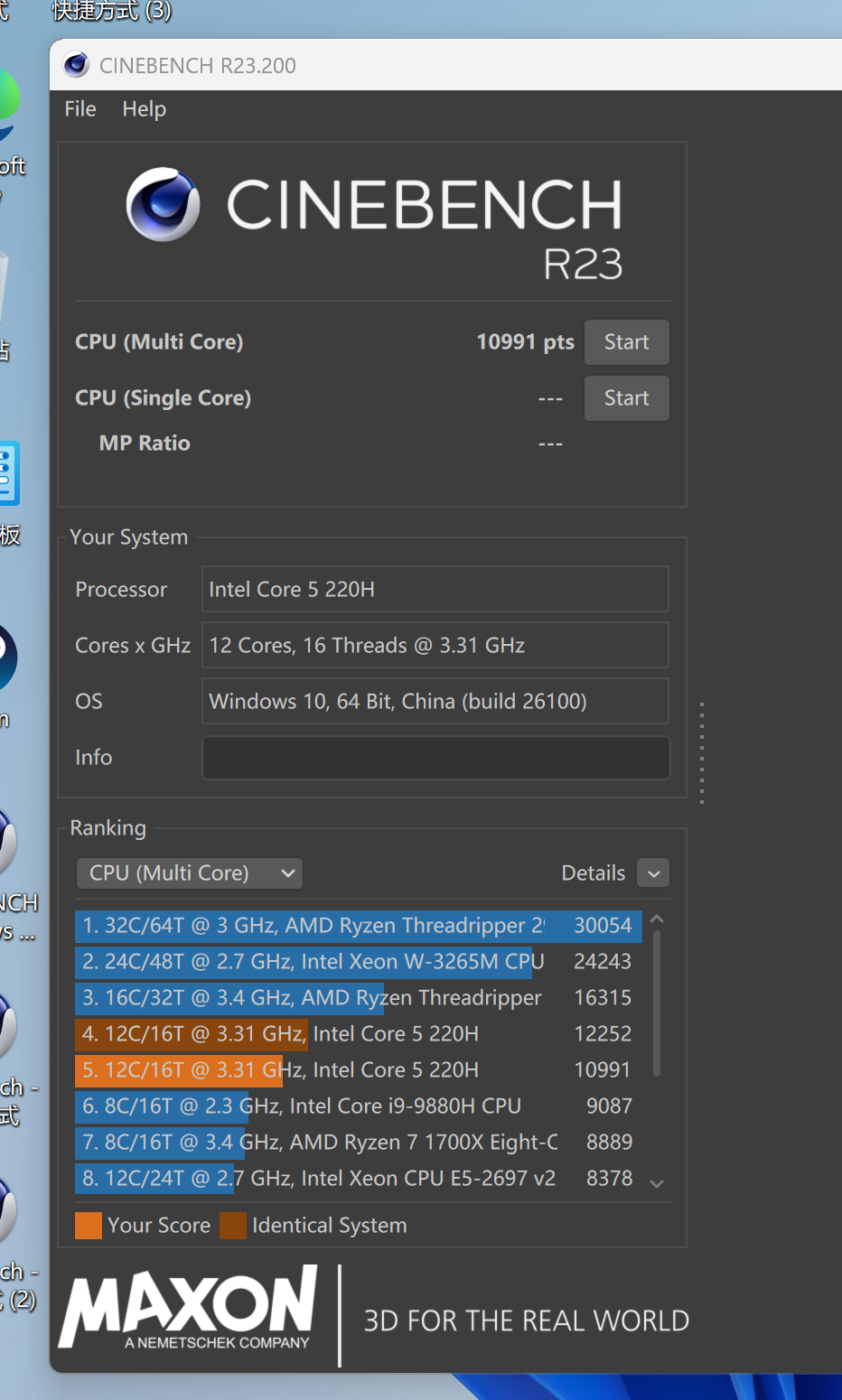The image size is (842, 1400).
Task: Click the Cinebench R23 sphere logo
Action: click(163, 204)
